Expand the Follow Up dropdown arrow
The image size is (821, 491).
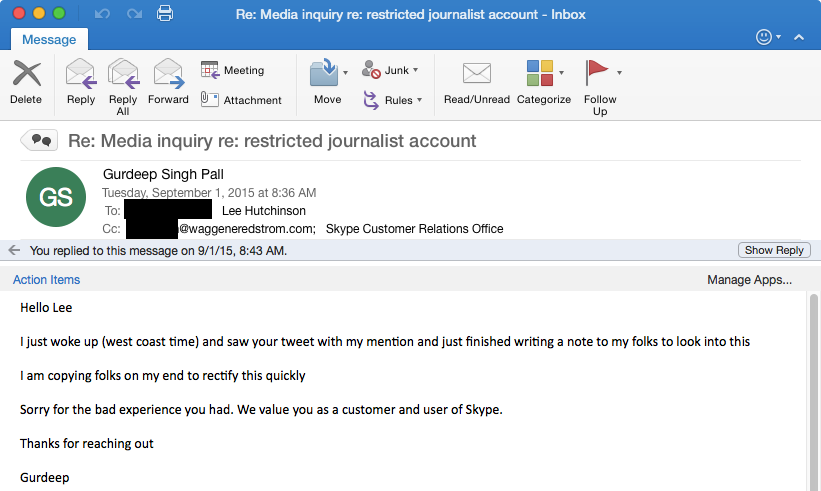619,73
